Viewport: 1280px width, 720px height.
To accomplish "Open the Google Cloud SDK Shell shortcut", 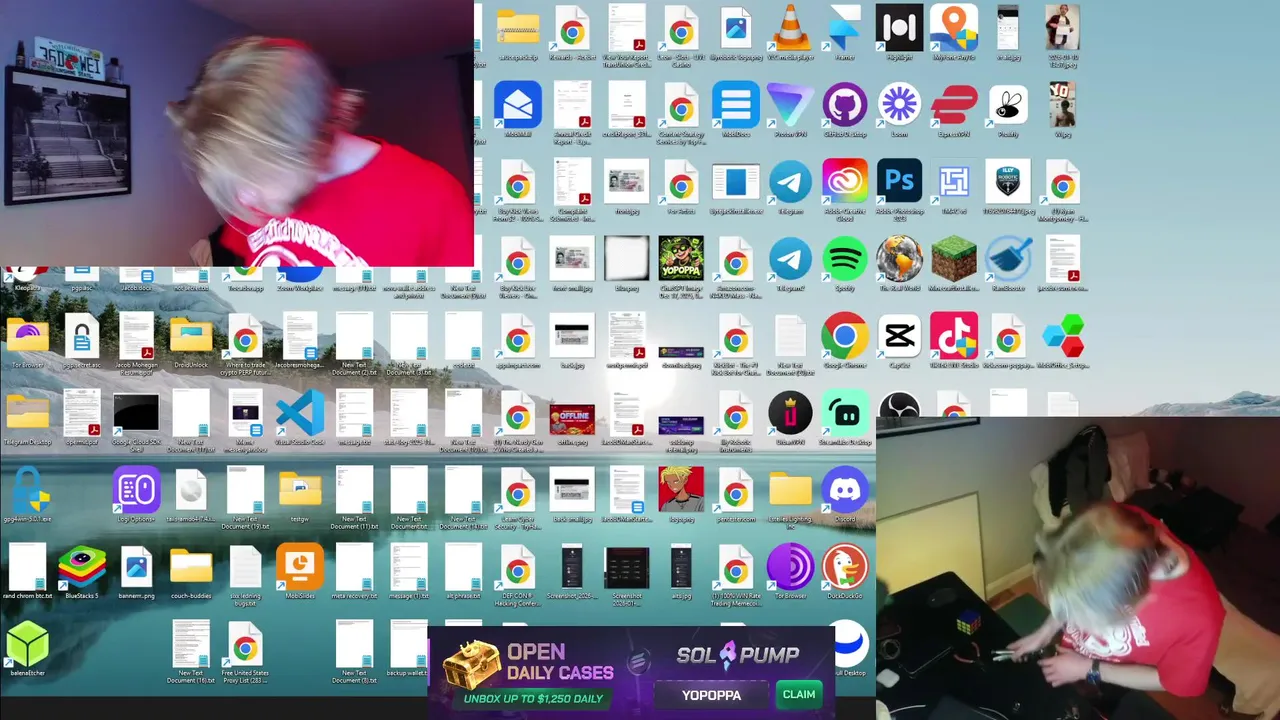I will click(x=136, y=413).
